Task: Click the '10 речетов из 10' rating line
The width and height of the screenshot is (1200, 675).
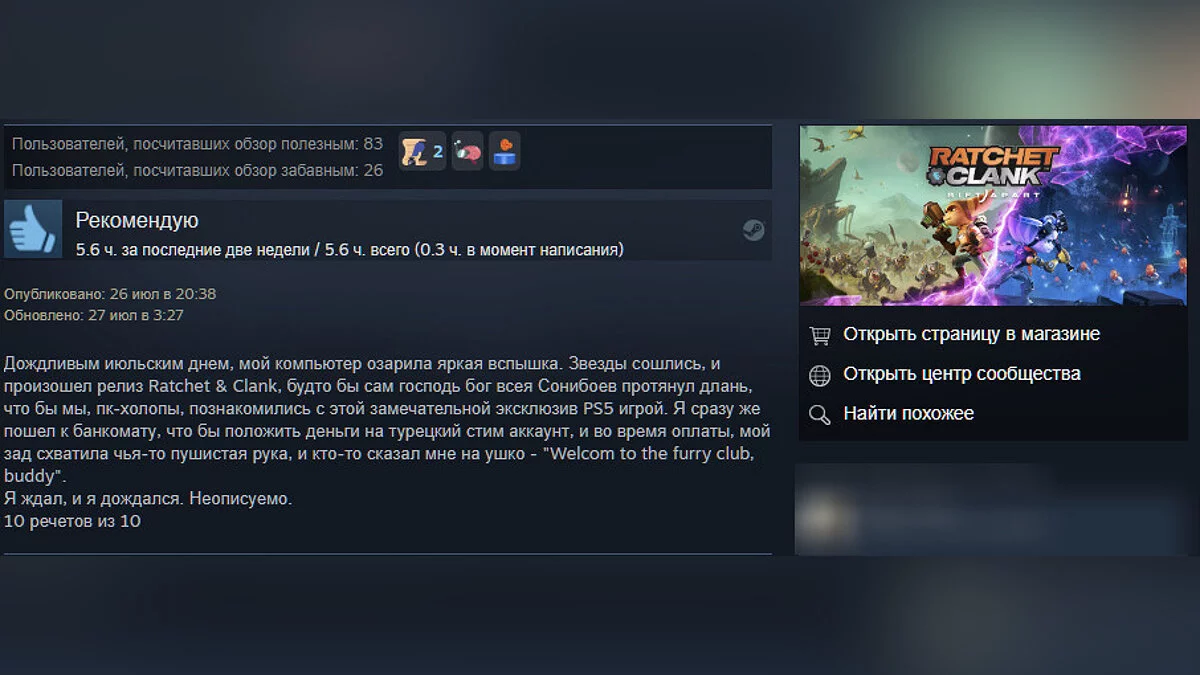Action: tap(72, 521)
